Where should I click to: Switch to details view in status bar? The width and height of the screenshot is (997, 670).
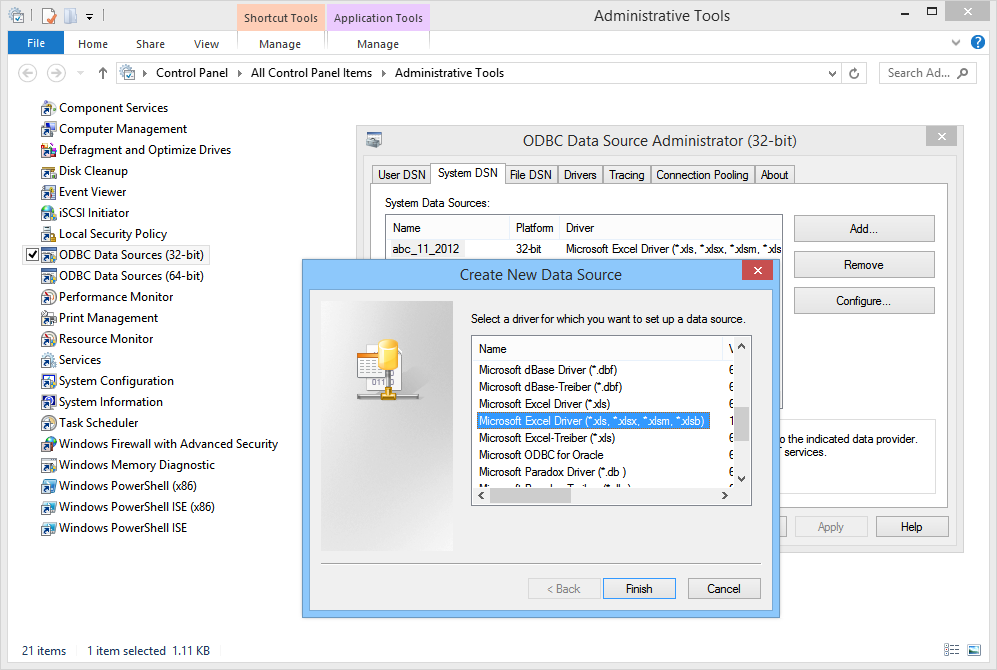pos(951,650)
